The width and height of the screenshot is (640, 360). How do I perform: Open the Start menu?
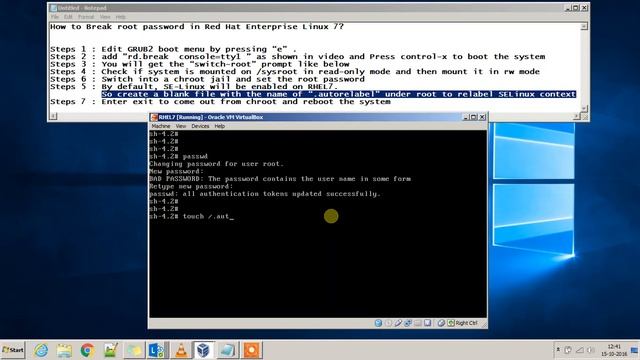[13, 350]
